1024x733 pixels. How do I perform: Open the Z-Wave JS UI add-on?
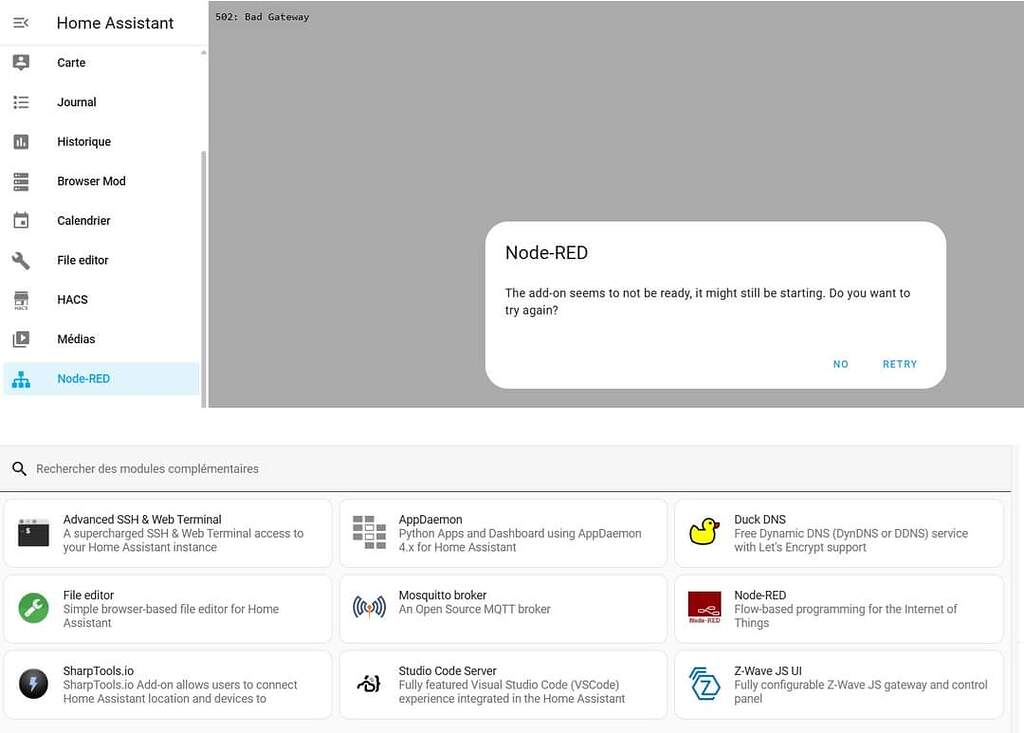pos(838,684)
